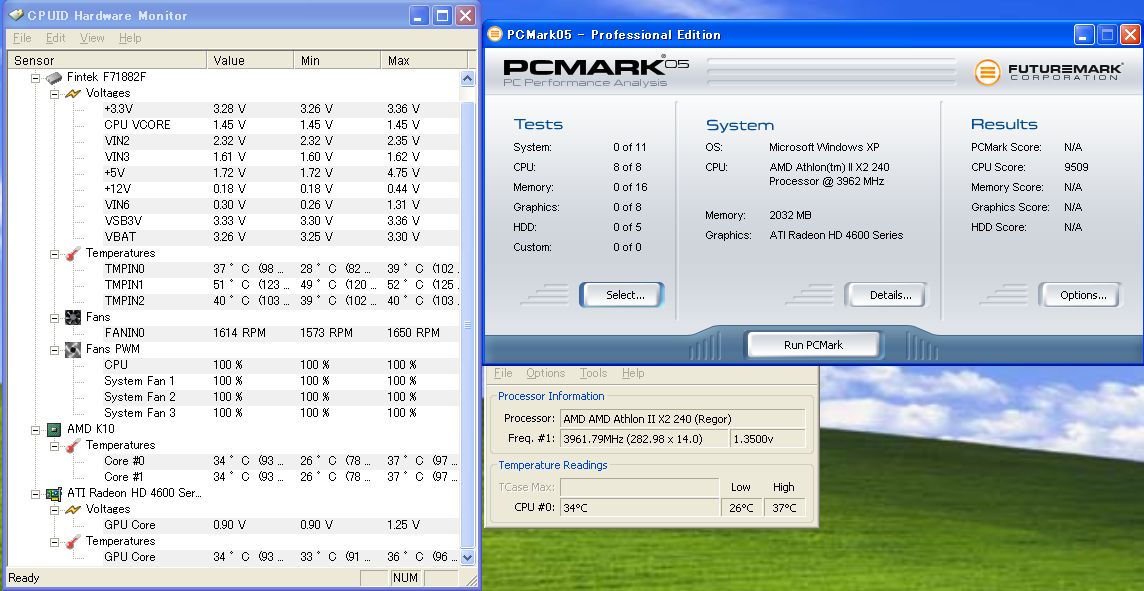Collapse the Voltages node under Fintek

[x=54, y=93]
